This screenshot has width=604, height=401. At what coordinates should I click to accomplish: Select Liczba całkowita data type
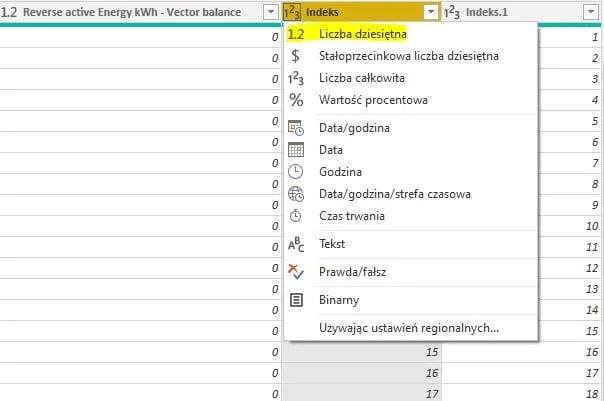tap(411, 78)
